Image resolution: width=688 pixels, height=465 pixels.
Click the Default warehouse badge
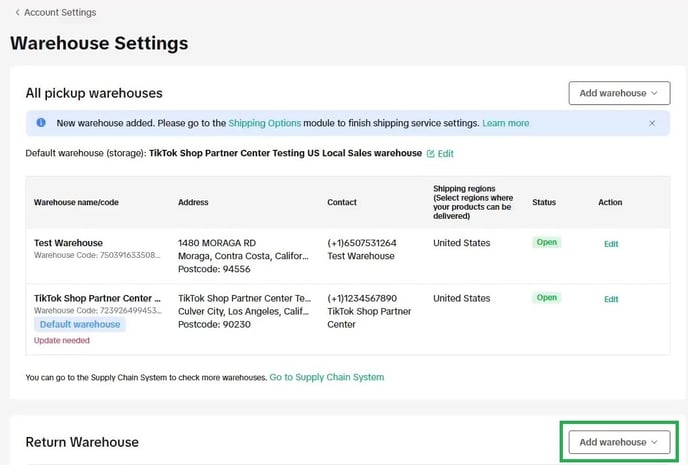click(x=80, y=324)
